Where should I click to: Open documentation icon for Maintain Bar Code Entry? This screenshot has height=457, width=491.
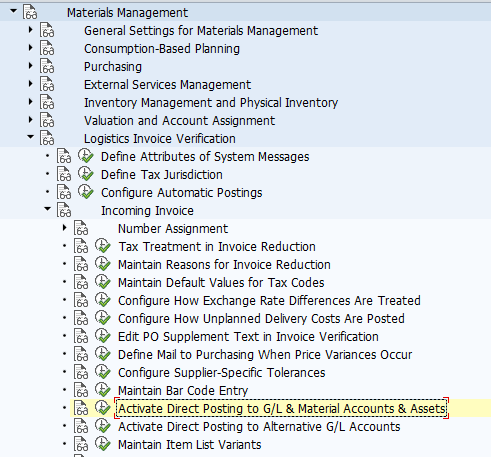81,390
